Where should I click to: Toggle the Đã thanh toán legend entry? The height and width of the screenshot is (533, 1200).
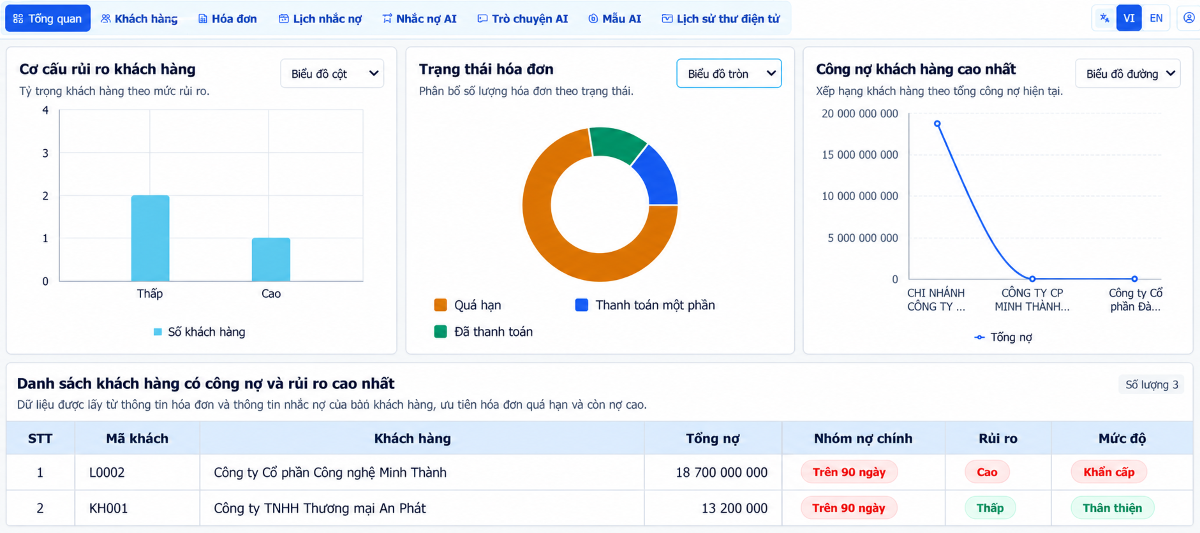[x=484, y=331]
